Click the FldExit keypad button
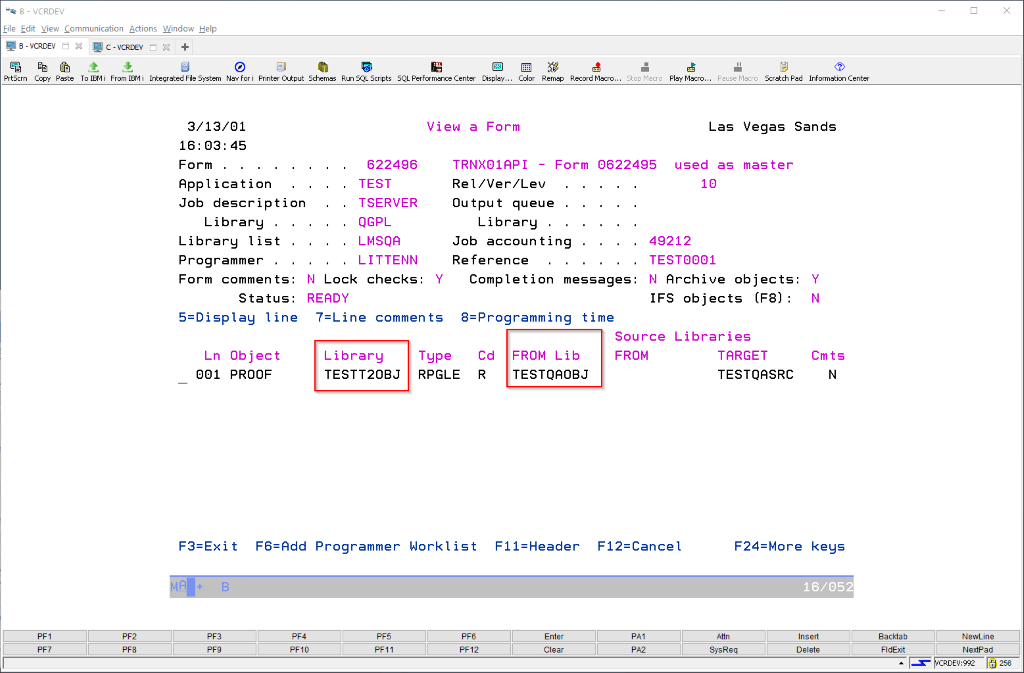Image resolution: width=1024 pixels, height=673 pixels. pos(893,650)
